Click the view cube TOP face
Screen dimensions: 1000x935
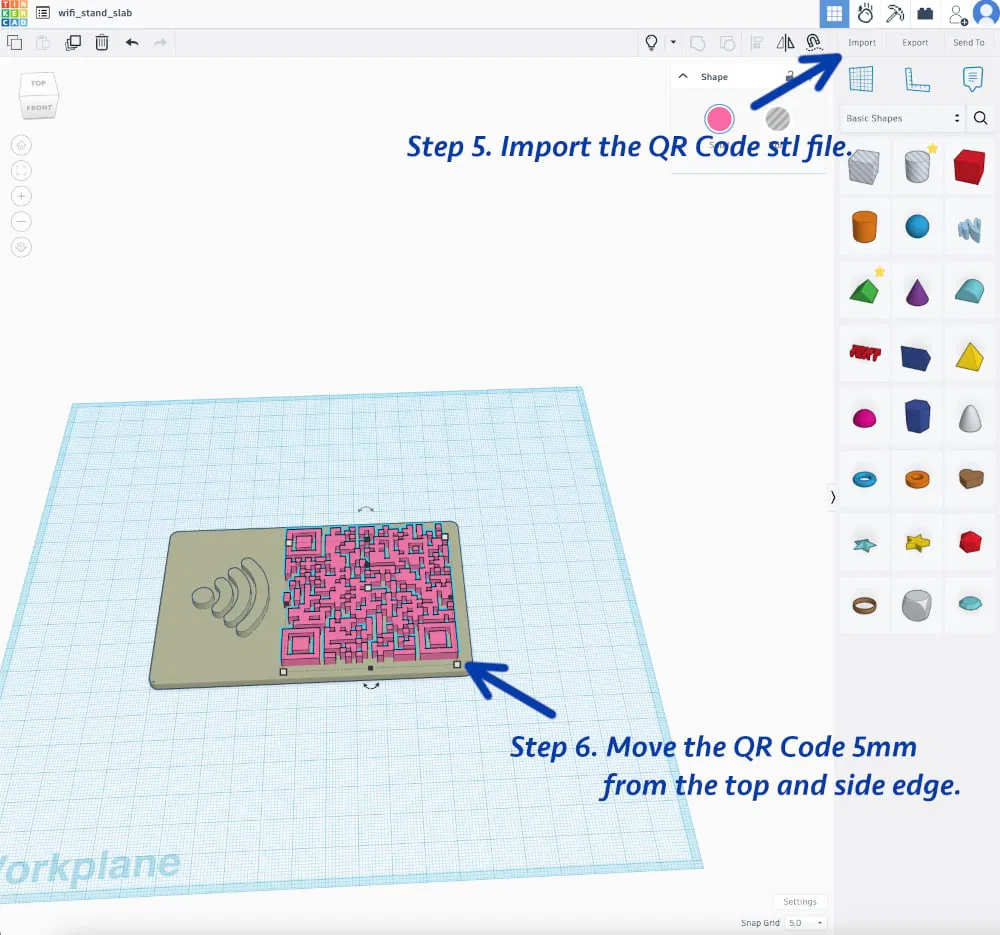click(x=38, y=84)
